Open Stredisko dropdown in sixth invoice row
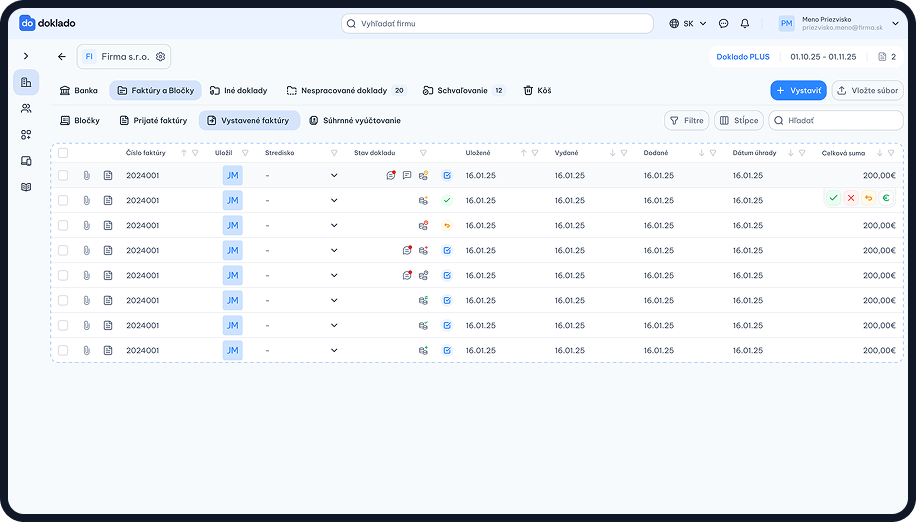916x522 pixels. click(334, 300)
